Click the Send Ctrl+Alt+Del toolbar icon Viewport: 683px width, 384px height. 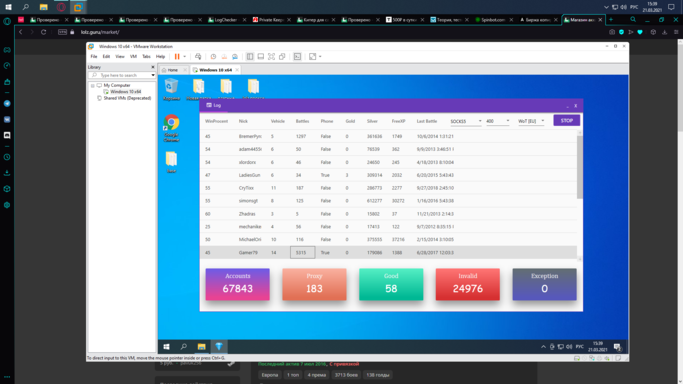pyautogui.click(x=198, y=57)
